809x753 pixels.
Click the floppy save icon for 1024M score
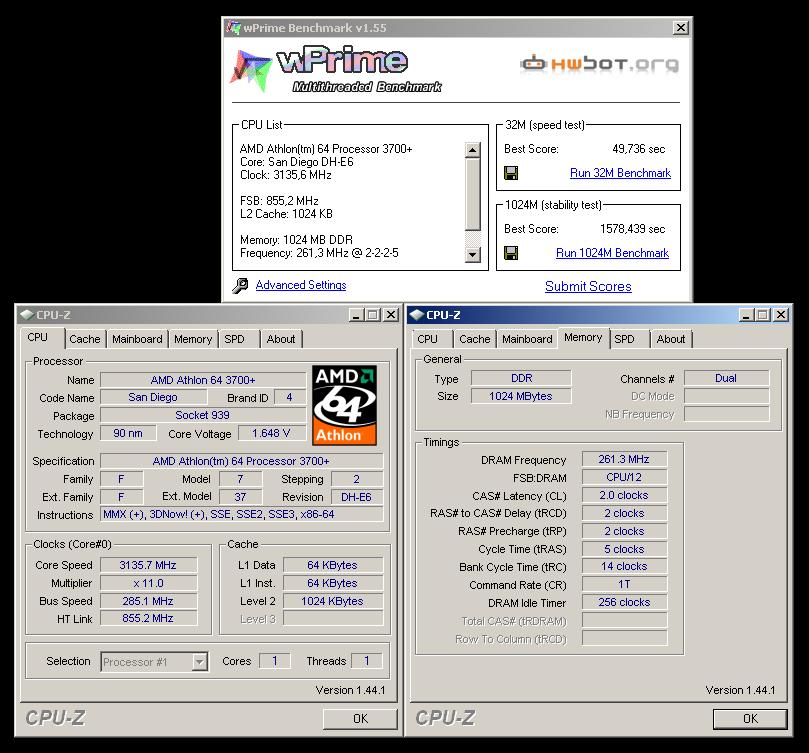pos(511,253)
